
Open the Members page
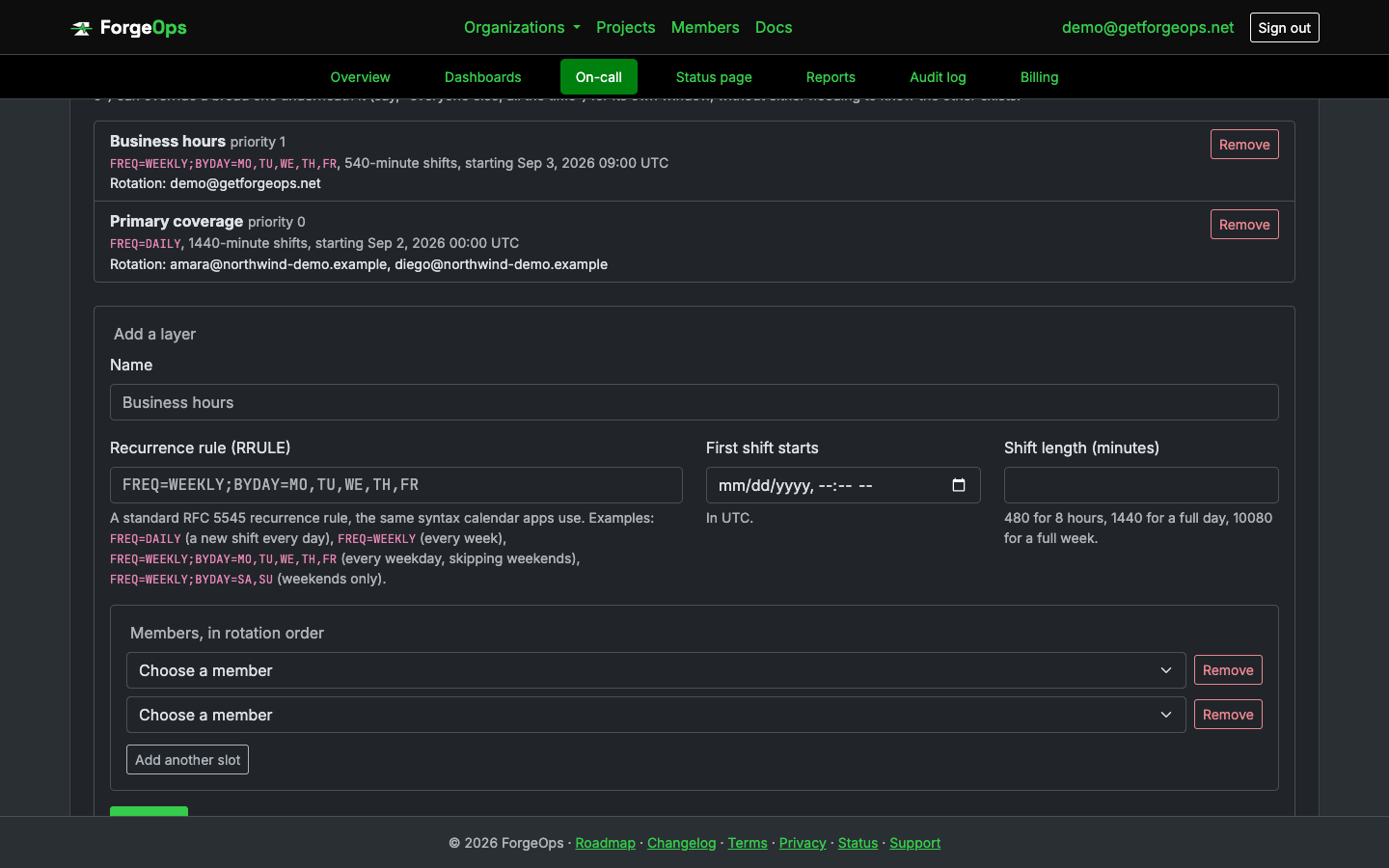pos(705,27)
